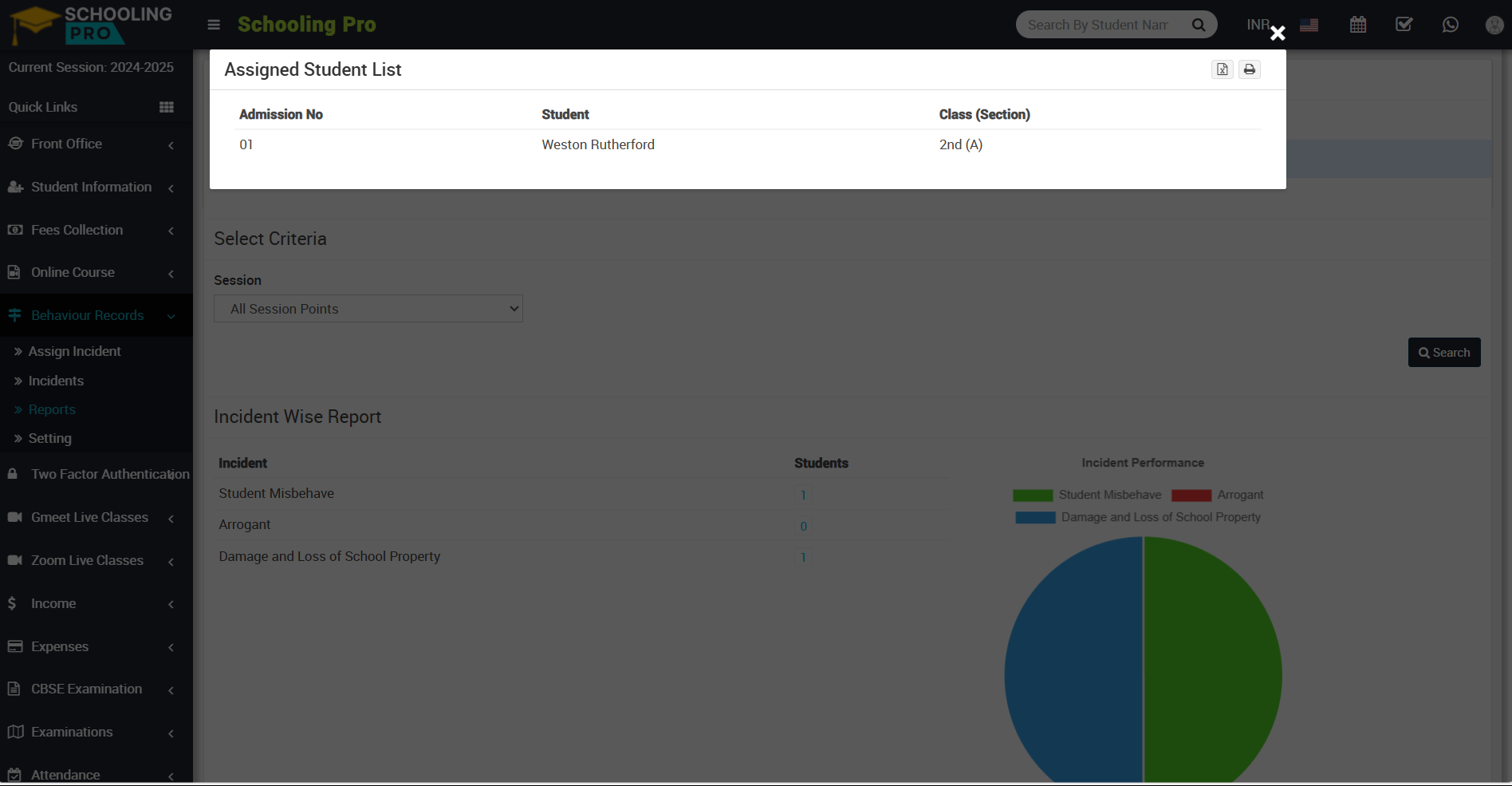1512x786 pixels.
Task: Open Assign Incident submenu item
Action: coord(74,352)
